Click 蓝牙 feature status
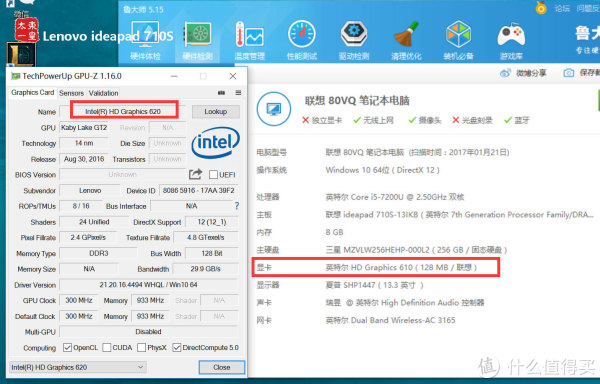Viewport: 600px width, 384px height. [517, 120]
